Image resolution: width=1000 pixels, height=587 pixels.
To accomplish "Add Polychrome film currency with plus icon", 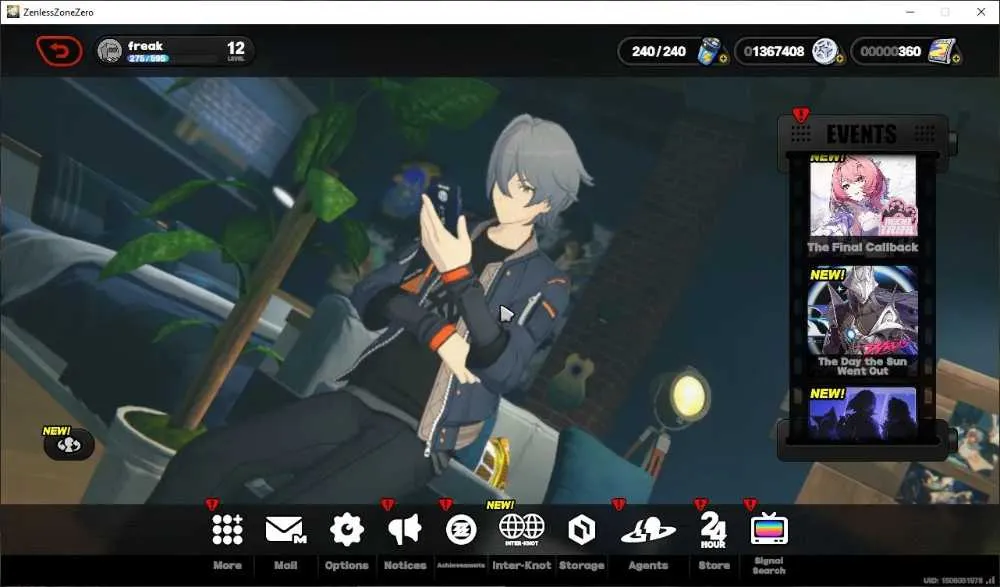I will (956, 59).
